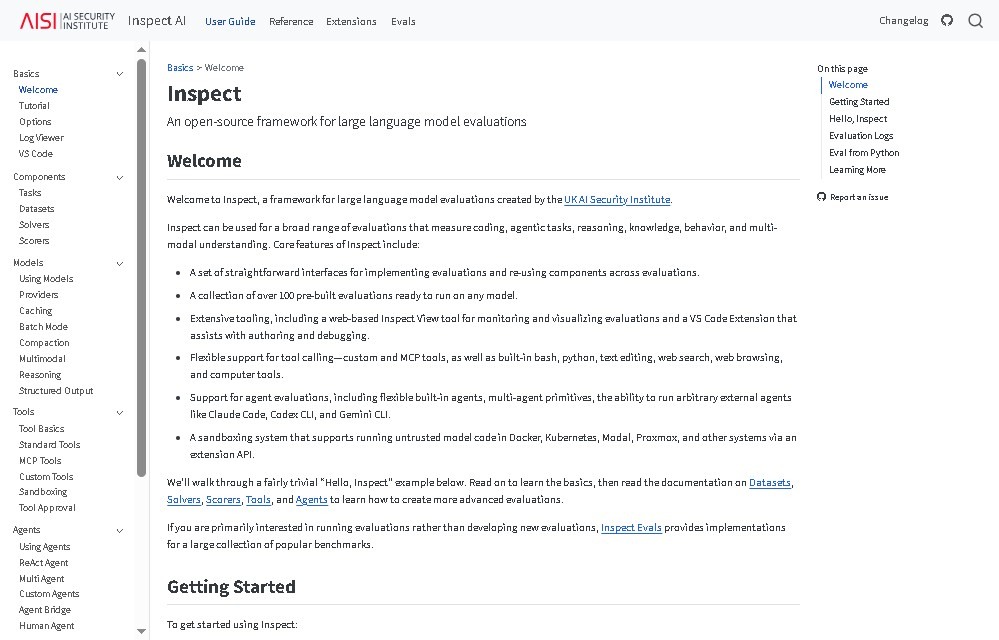Click the AISI AI Security Institute logo
Viewport: 999px width, 640px height.
[x=67, y=20]
